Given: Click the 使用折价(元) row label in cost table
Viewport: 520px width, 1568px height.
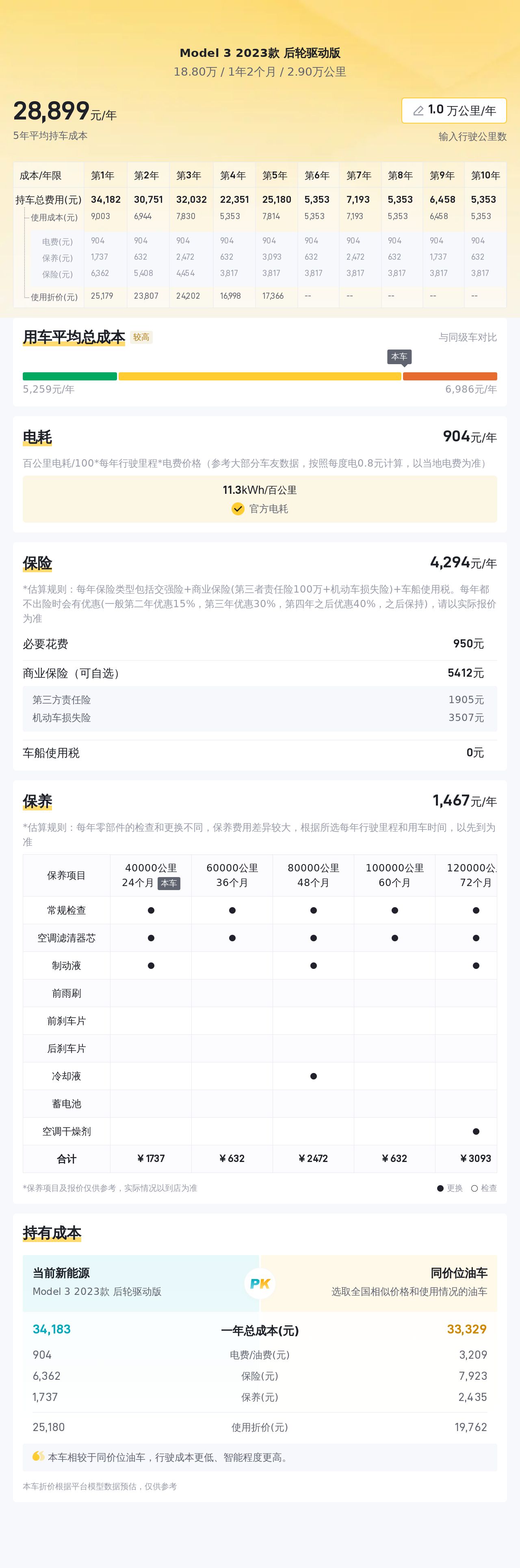Looking at the screenshot, I should point(54,297).
